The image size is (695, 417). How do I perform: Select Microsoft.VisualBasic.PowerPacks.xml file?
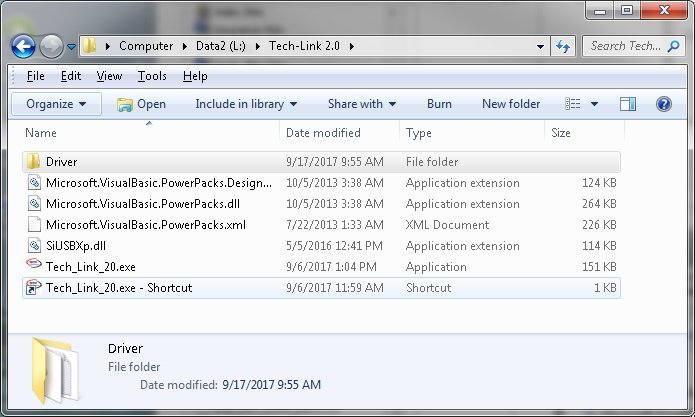click(x=145, y=225)
